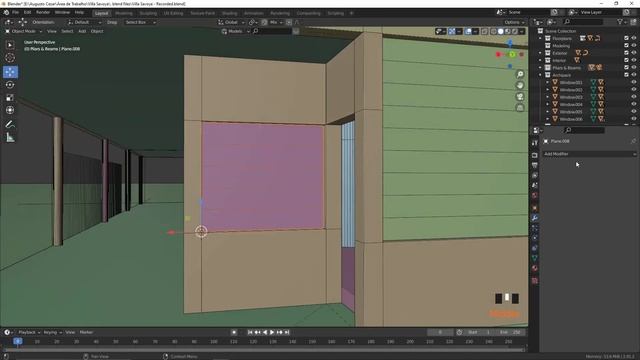Jump to the timeline start frame
This screenshot has height=360, width=640.
click(x=250, y=332)
